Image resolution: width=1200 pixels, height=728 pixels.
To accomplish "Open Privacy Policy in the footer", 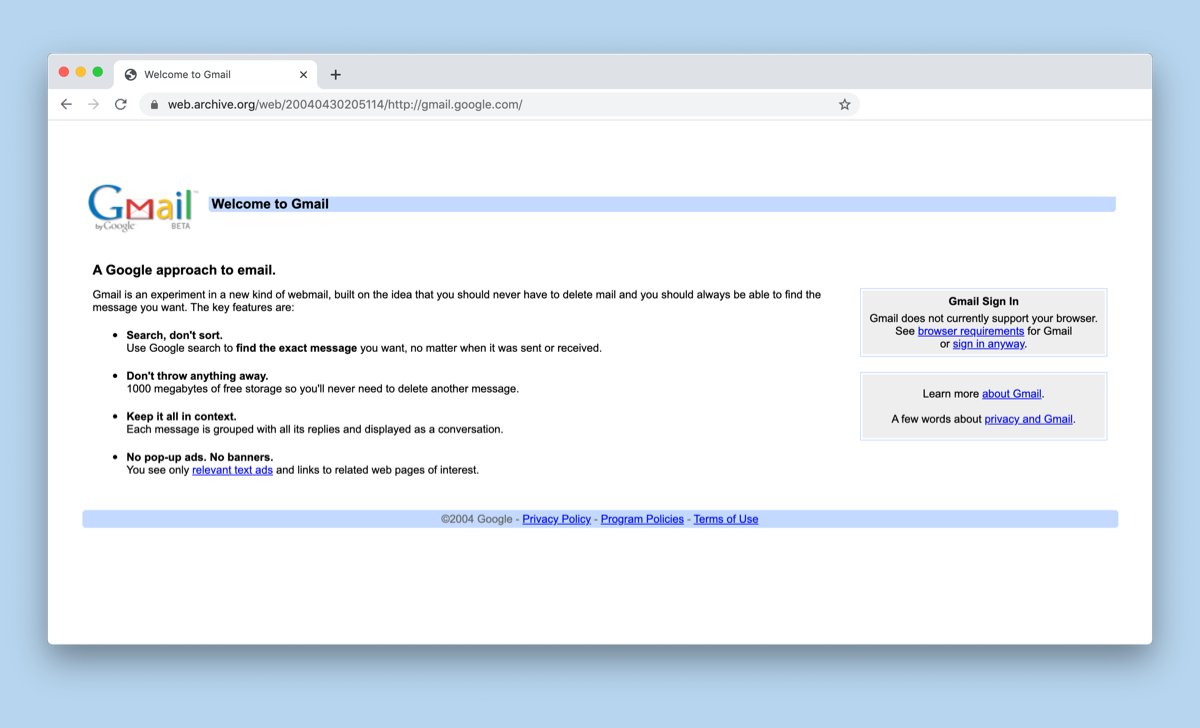I will (x=556, y=519).
